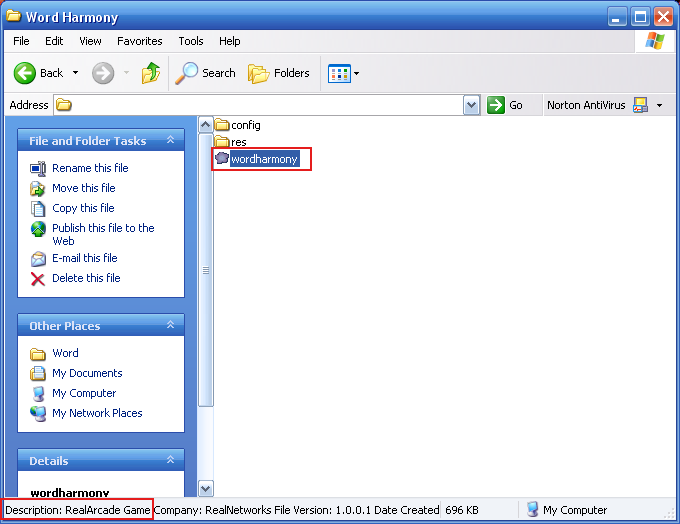Select the wordharmony application icon
Image resolution: width=680 pixels, height=524 pixels.
point(222,158)
